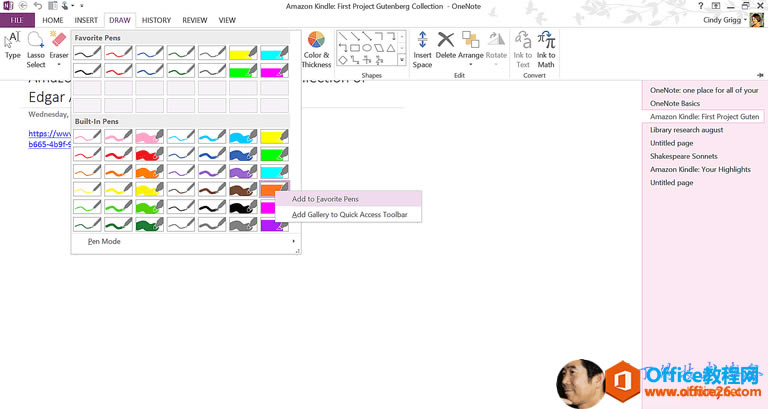Pick the selected orange highlighter in Built-In Pens
Image resolution: width=768 pixels, height=409 pixels.
pos(274,189)
